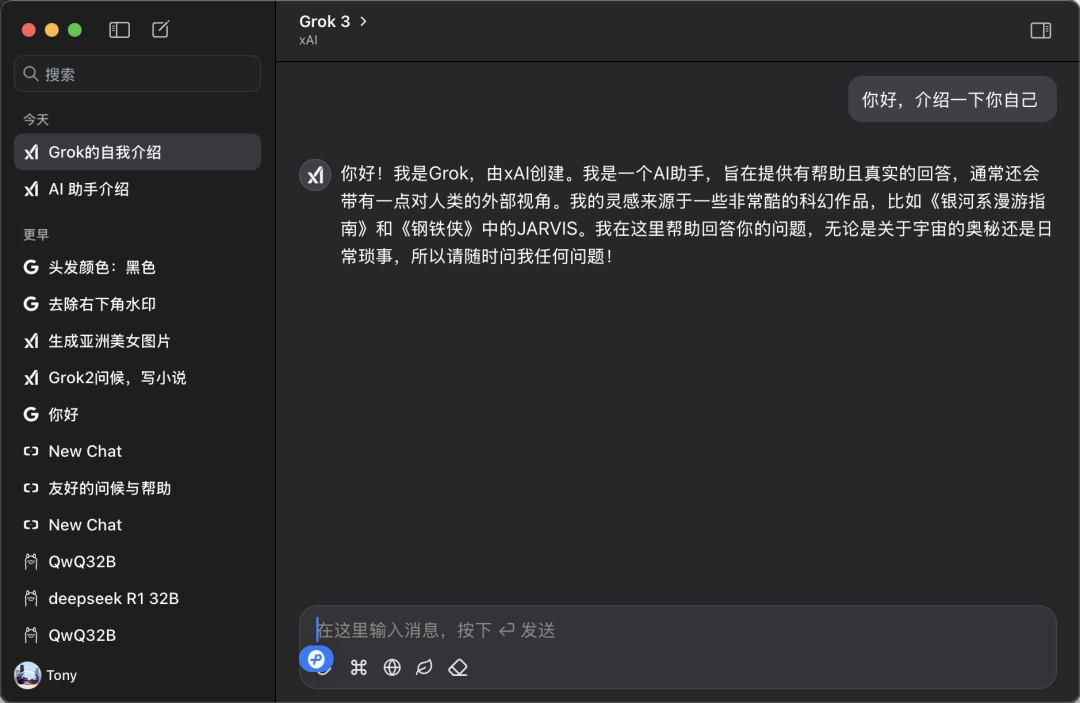Toggle web search globe icon
This screenshot has height=703, width=1080.
(392, 667)
